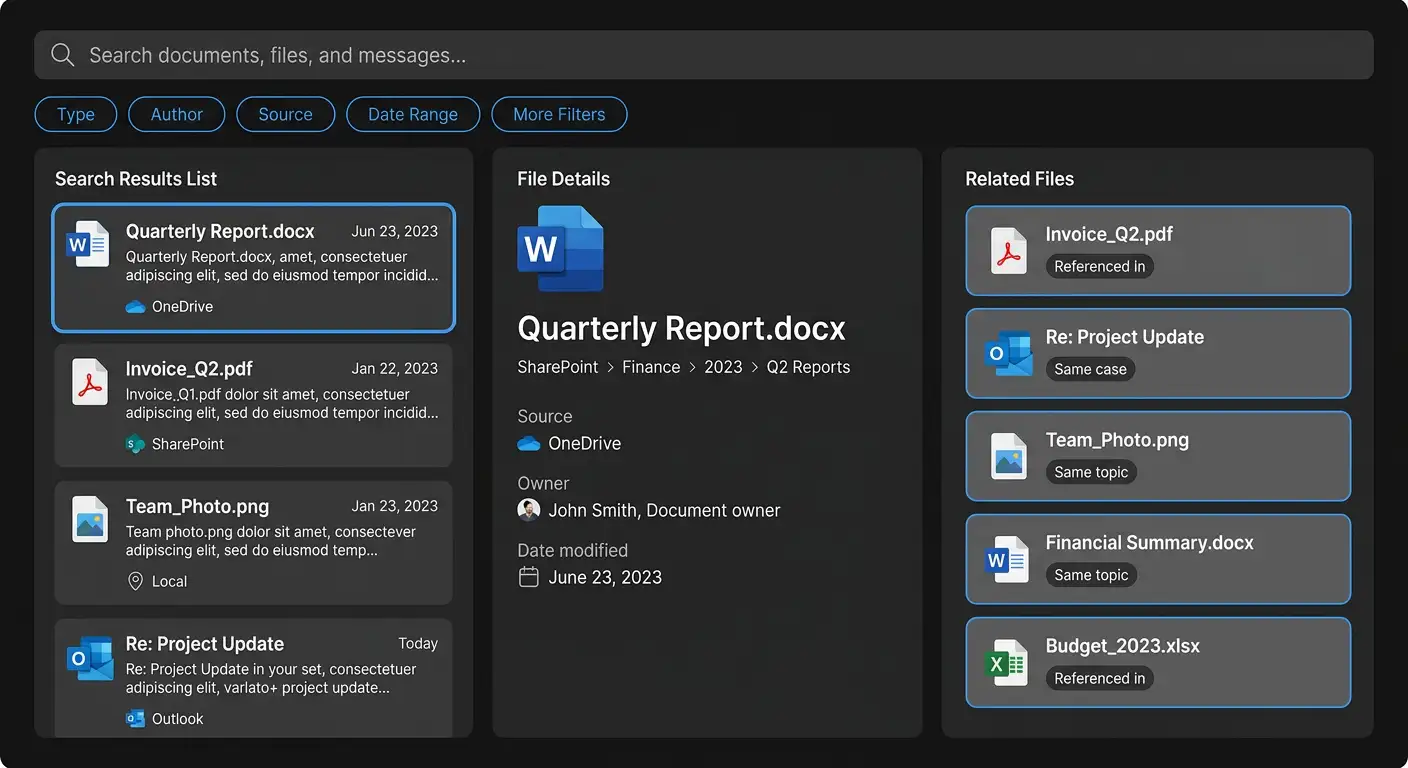Screen dimensions: 1408x768
Task: Click SharePoint source label under Invoice_Q2.pdf
Action: pyautogui.click(x=188, y=444)
